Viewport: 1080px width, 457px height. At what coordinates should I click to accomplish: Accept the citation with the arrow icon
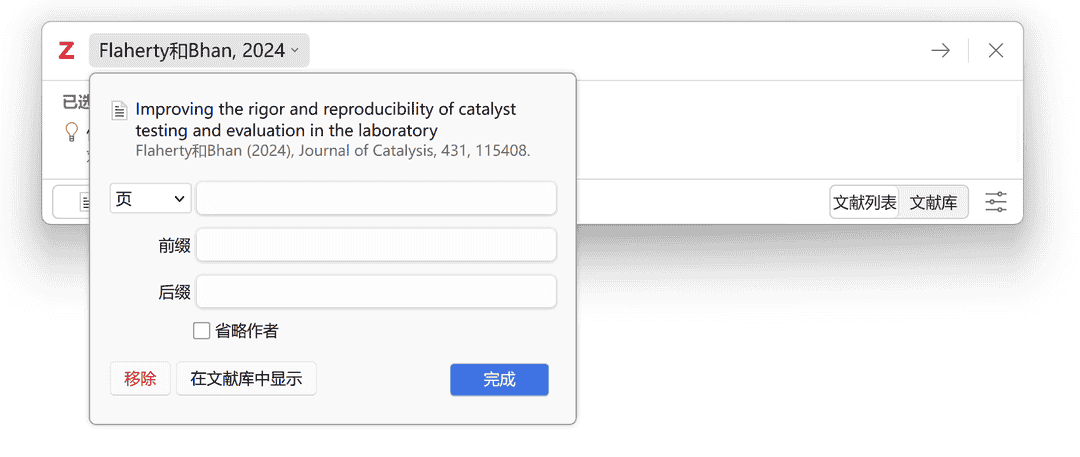pyautogui.click(x=940, y=51)
